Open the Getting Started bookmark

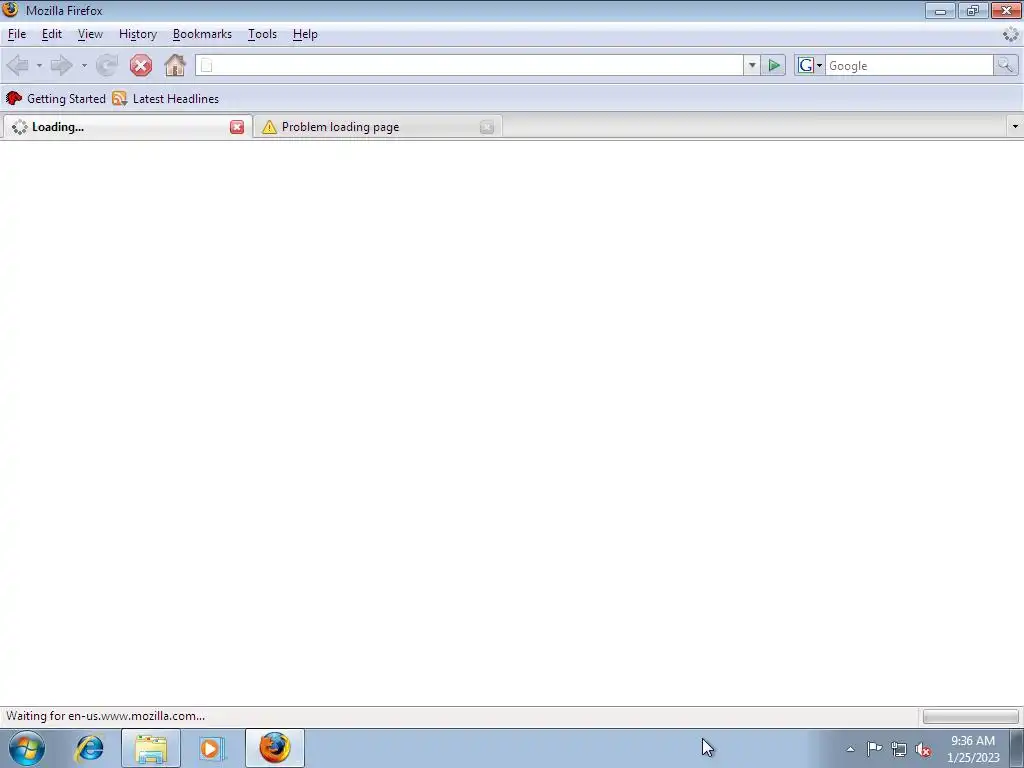(x=56, y=99)
